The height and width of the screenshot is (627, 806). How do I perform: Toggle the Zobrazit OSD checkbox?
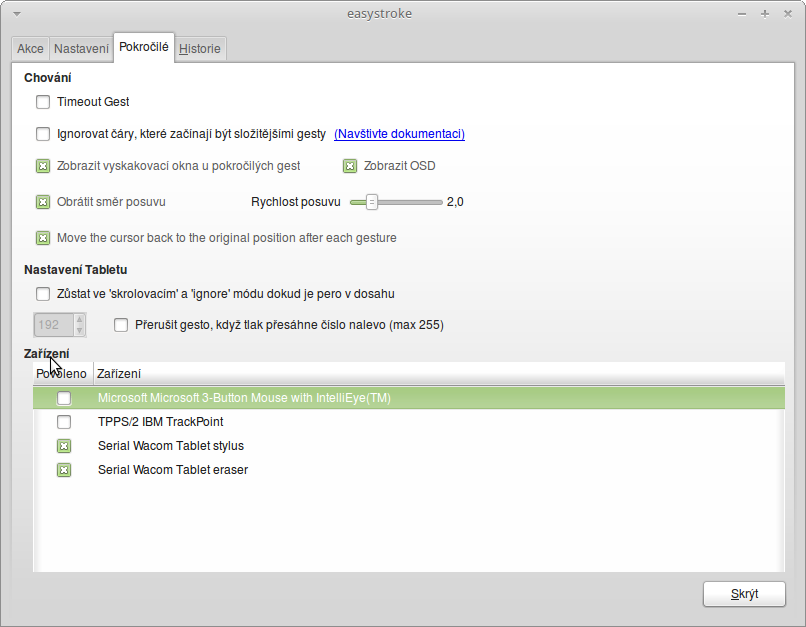coord(350,166)
